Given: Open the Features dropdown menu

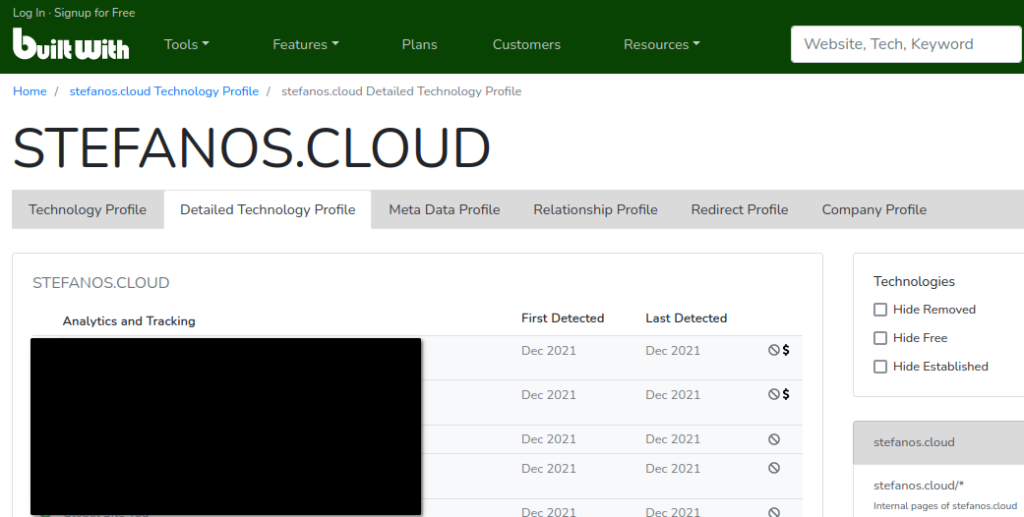Looking at the screenshot, I should coord(306,44).
